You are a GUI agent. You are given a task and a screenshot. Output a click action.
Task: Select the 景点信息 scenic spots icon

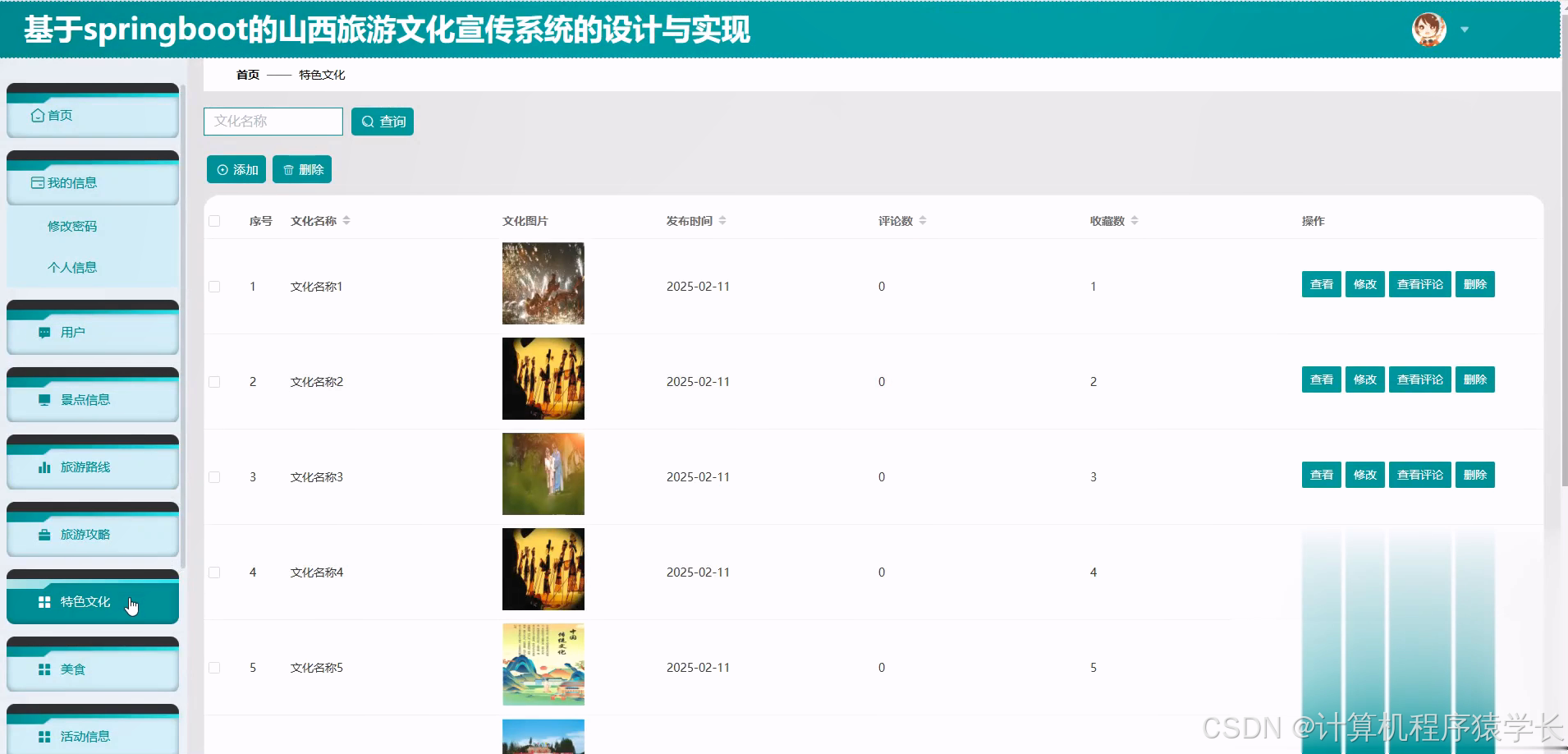pyautogui.click(x=44, y=400)
